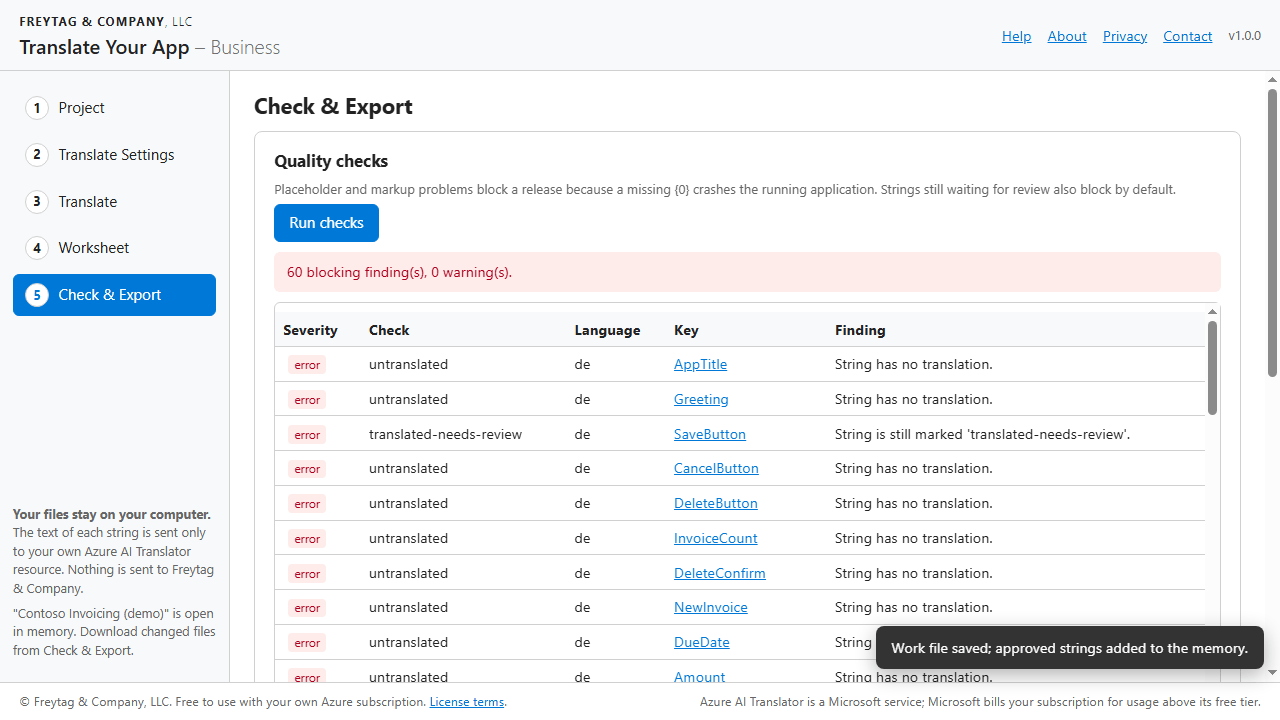
Task: Open the Translate step
Action: tap(114, 202)
